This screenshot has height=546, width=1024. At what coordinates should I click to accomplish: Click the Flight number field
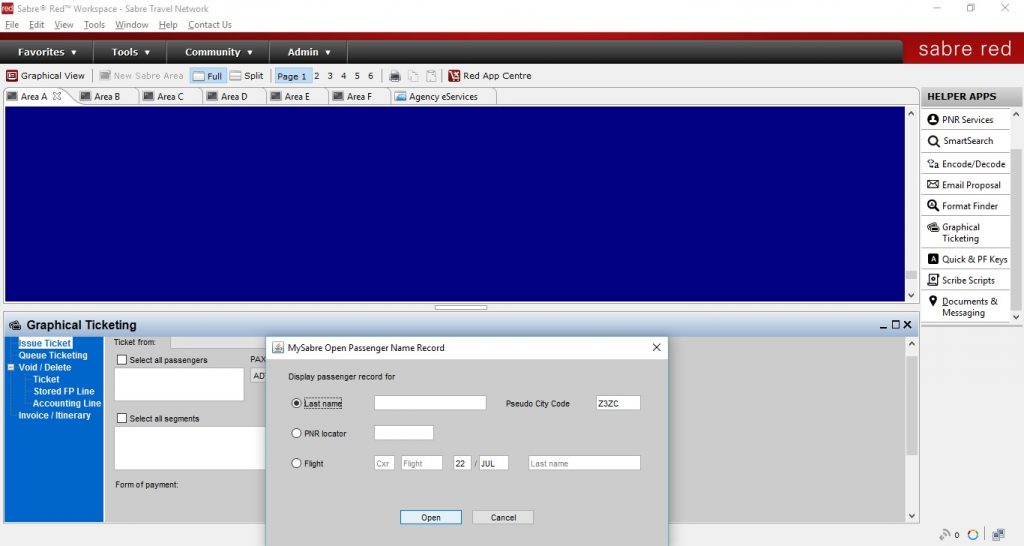pos(422,463)
